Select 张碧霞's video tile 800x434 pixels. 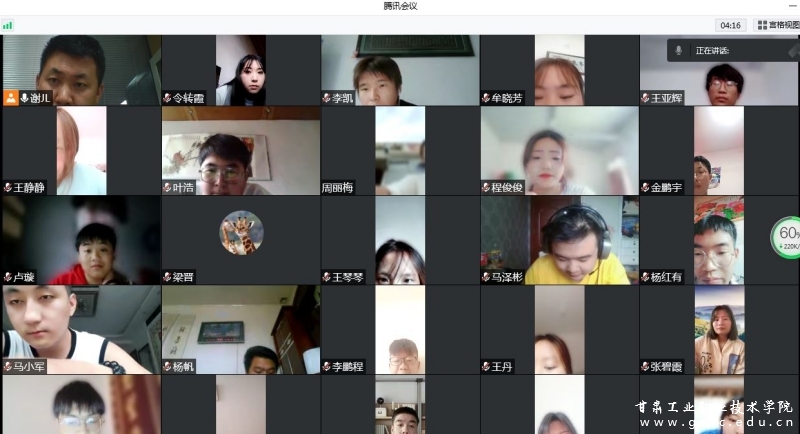point(719,330)
